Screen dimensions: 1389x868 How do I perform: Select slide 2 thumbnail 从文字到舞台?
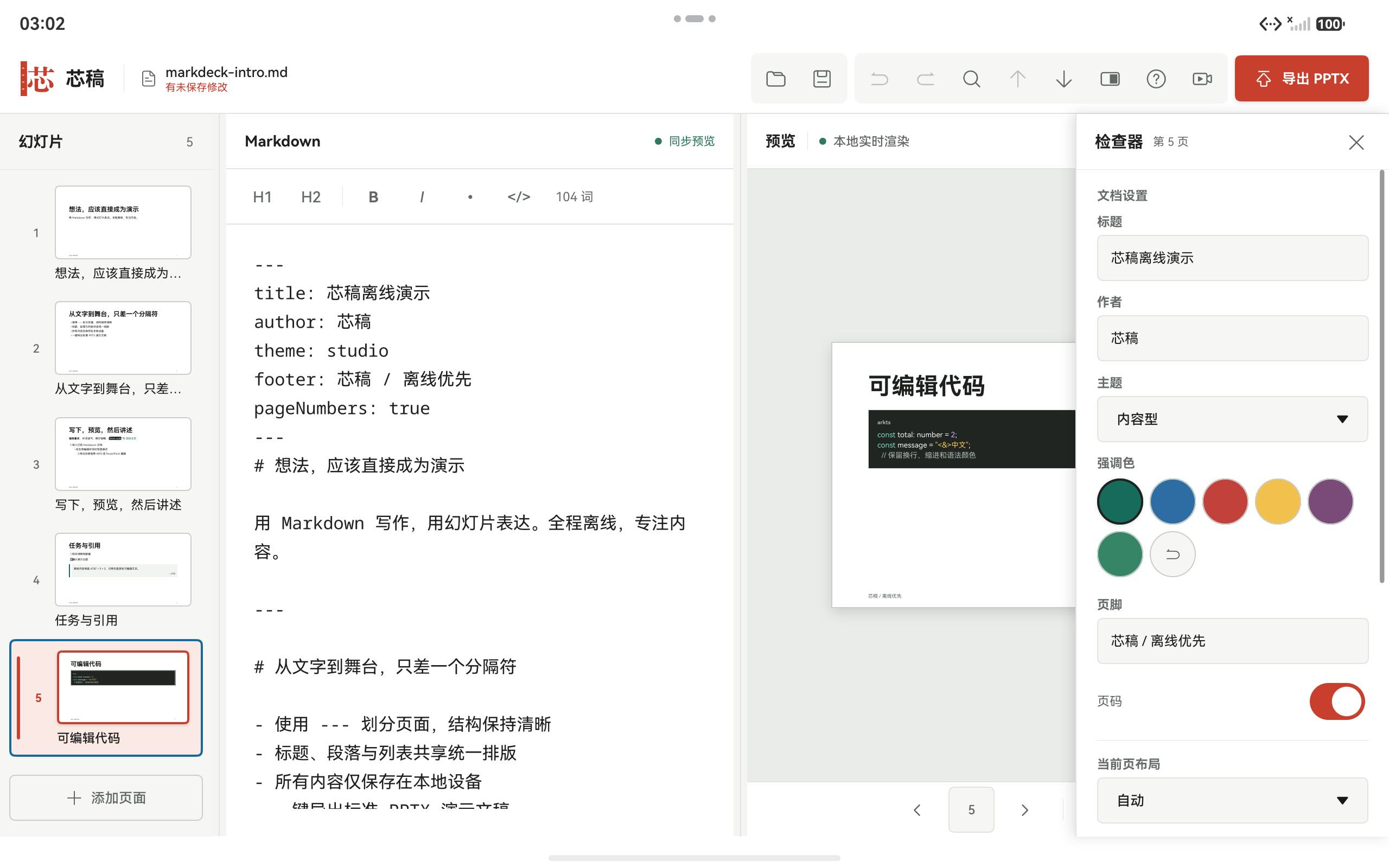(123, 338)
